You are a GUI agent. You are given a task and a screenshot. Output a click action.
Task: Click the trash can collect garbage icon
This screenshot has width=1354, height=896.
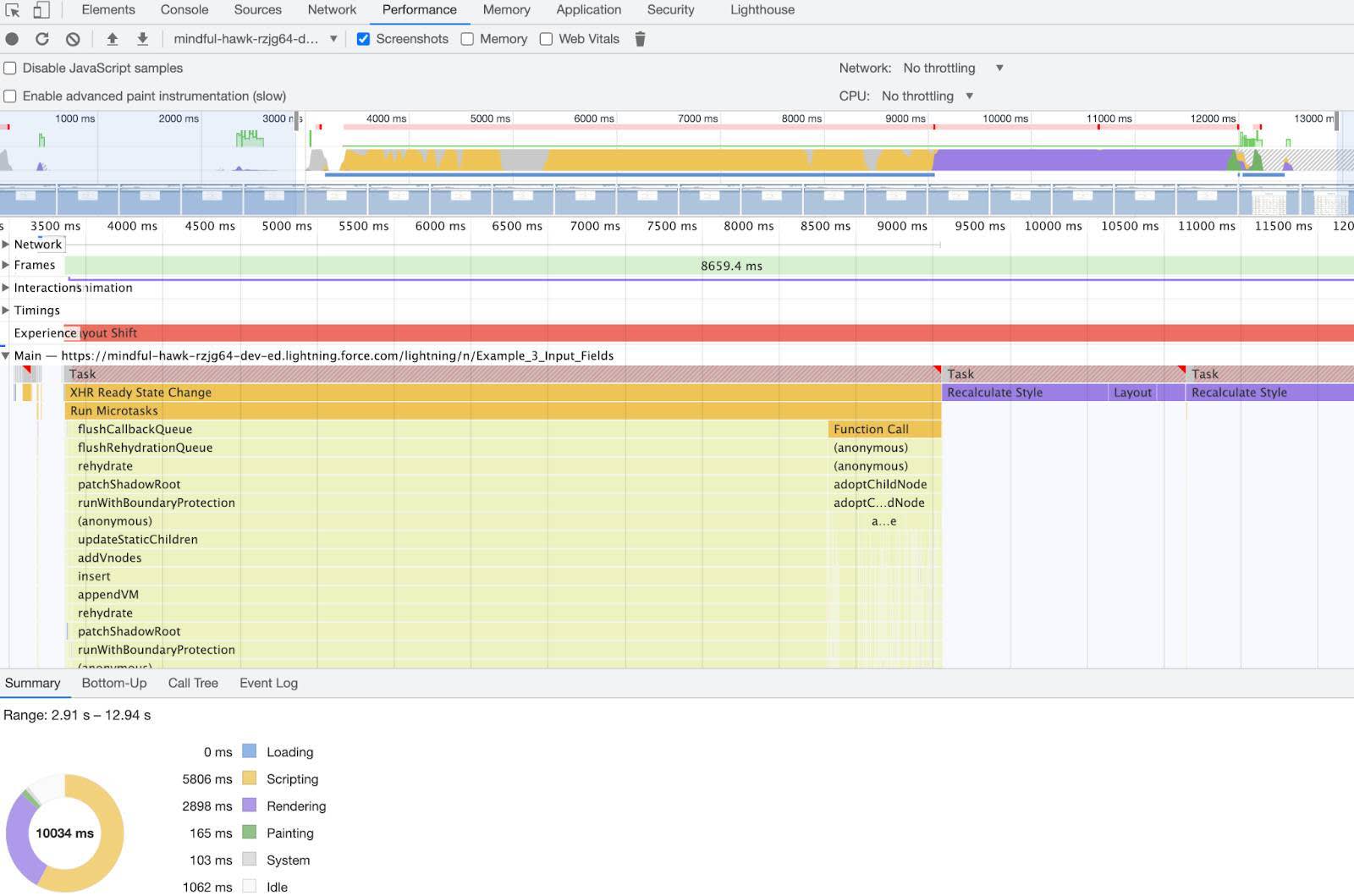pyautogui.click(x=640, y=39)
